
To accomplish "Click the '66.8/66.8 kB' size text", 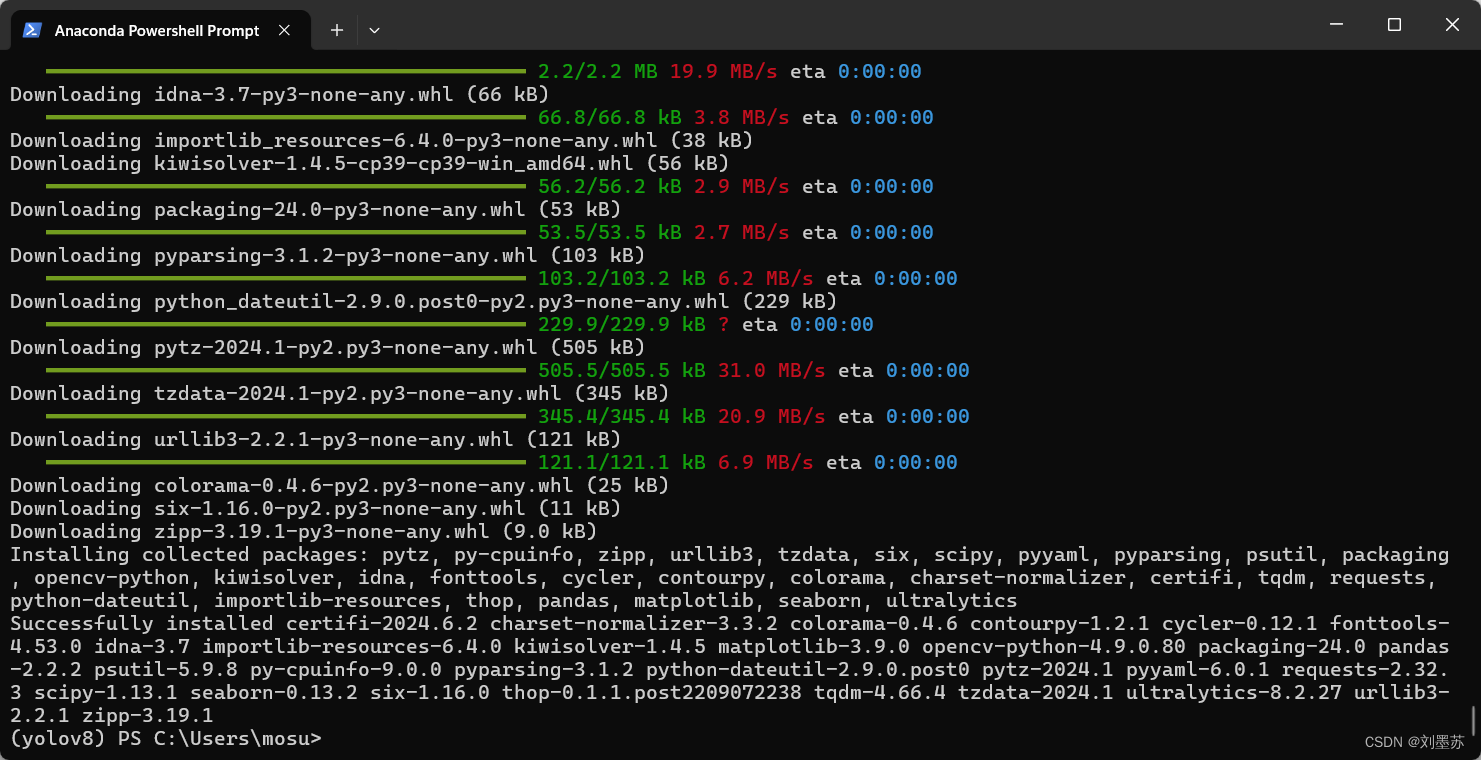I will pyautogui.click(x=610, y=118).
